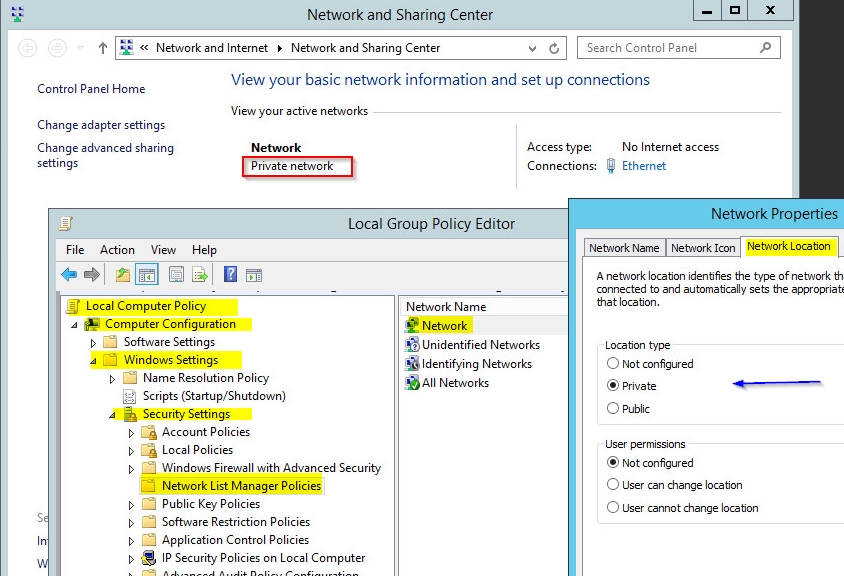Open the View menu
The image size is (844, 576).
pos(163,250)
